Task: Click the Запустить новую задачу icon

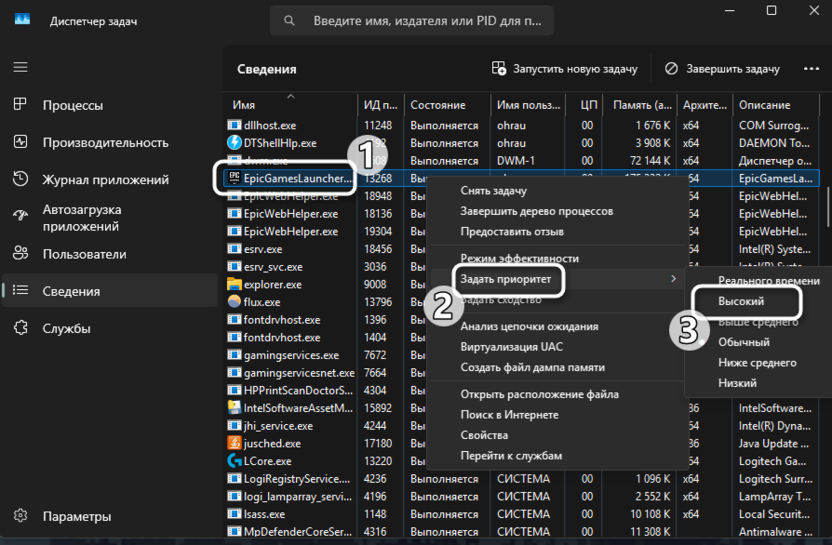Action: (x=499, y=68)
